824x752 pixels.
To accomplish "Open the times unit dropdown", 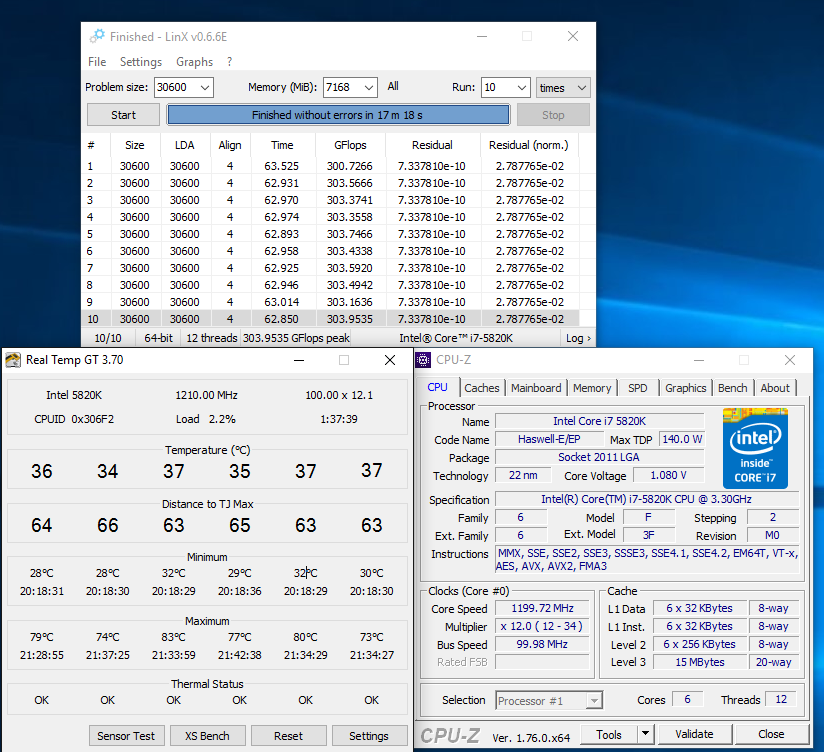I will click(563, 88).
